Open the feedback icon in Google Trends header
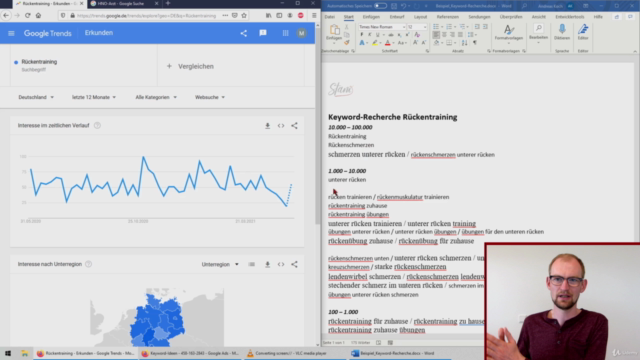This screenshot has height=360, width=640. click(x=263, y=33)
